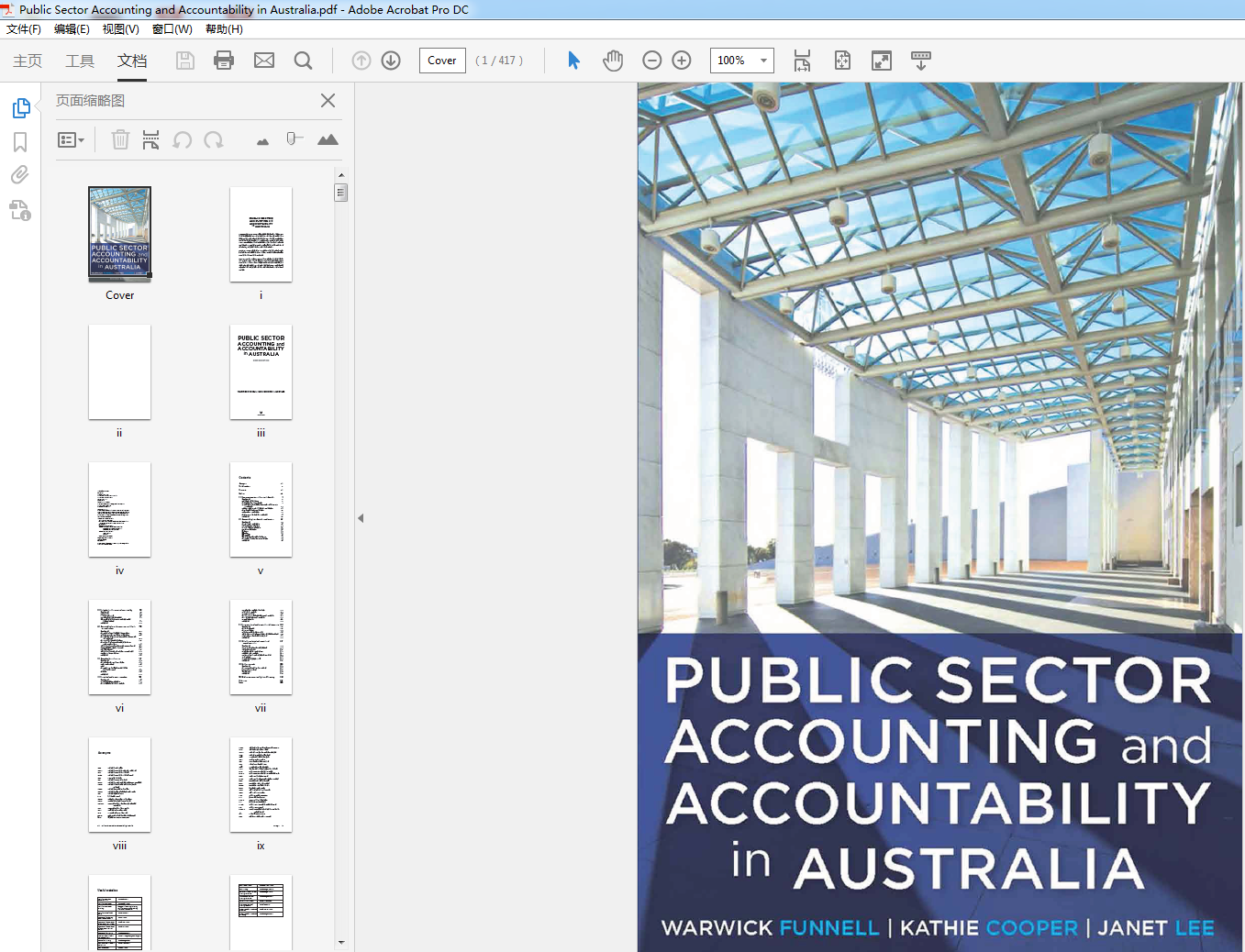Click thumbnail panel scrollbar up arrow
This screenshot has height=952, width=1245.
click(x=341, y=174)
